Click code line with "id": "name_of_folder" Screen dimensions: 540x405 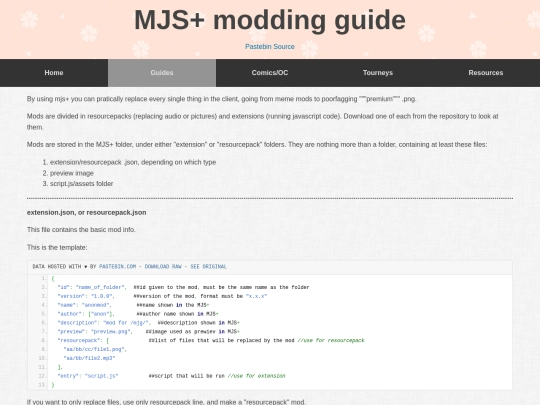point(183,287)
